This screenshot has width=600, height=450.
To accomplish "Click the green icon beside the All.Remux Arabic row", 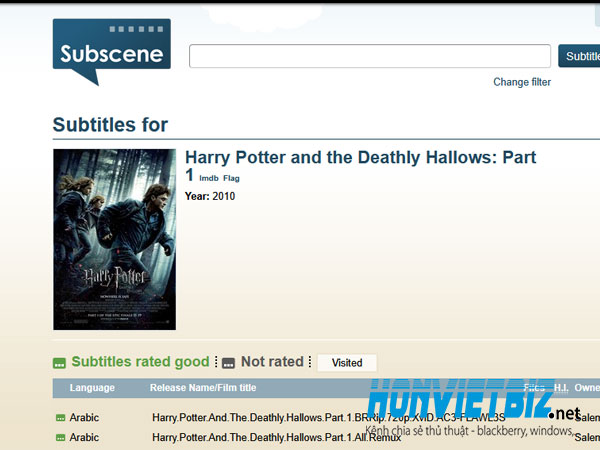I will [x=60, y=437].
